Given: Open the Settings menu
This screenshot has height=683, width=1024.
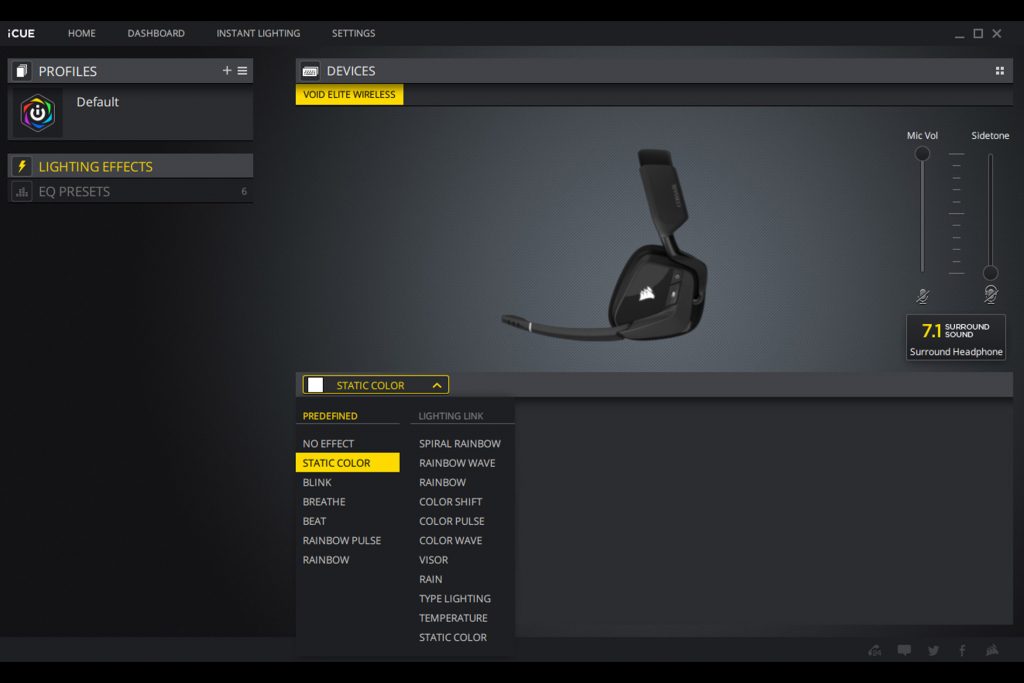Looking at the screenshot, I should pos(353,33).
